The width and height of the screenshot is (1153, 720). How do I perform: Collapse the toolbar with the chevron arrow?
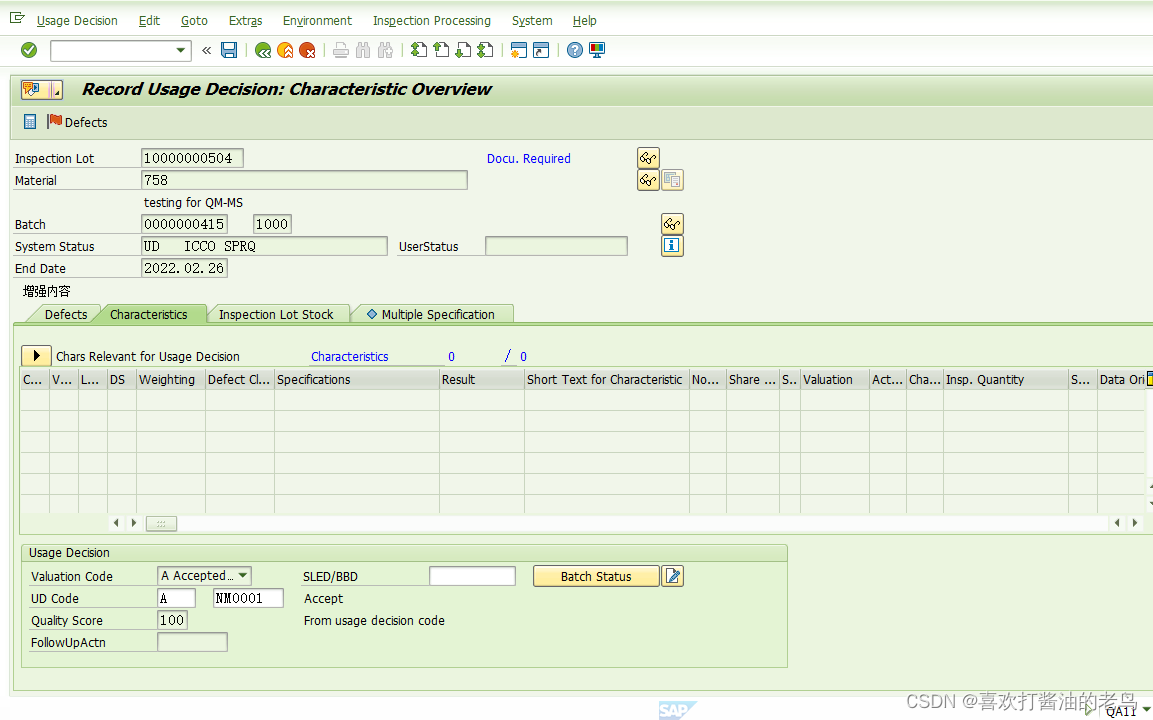coord(206,50)
